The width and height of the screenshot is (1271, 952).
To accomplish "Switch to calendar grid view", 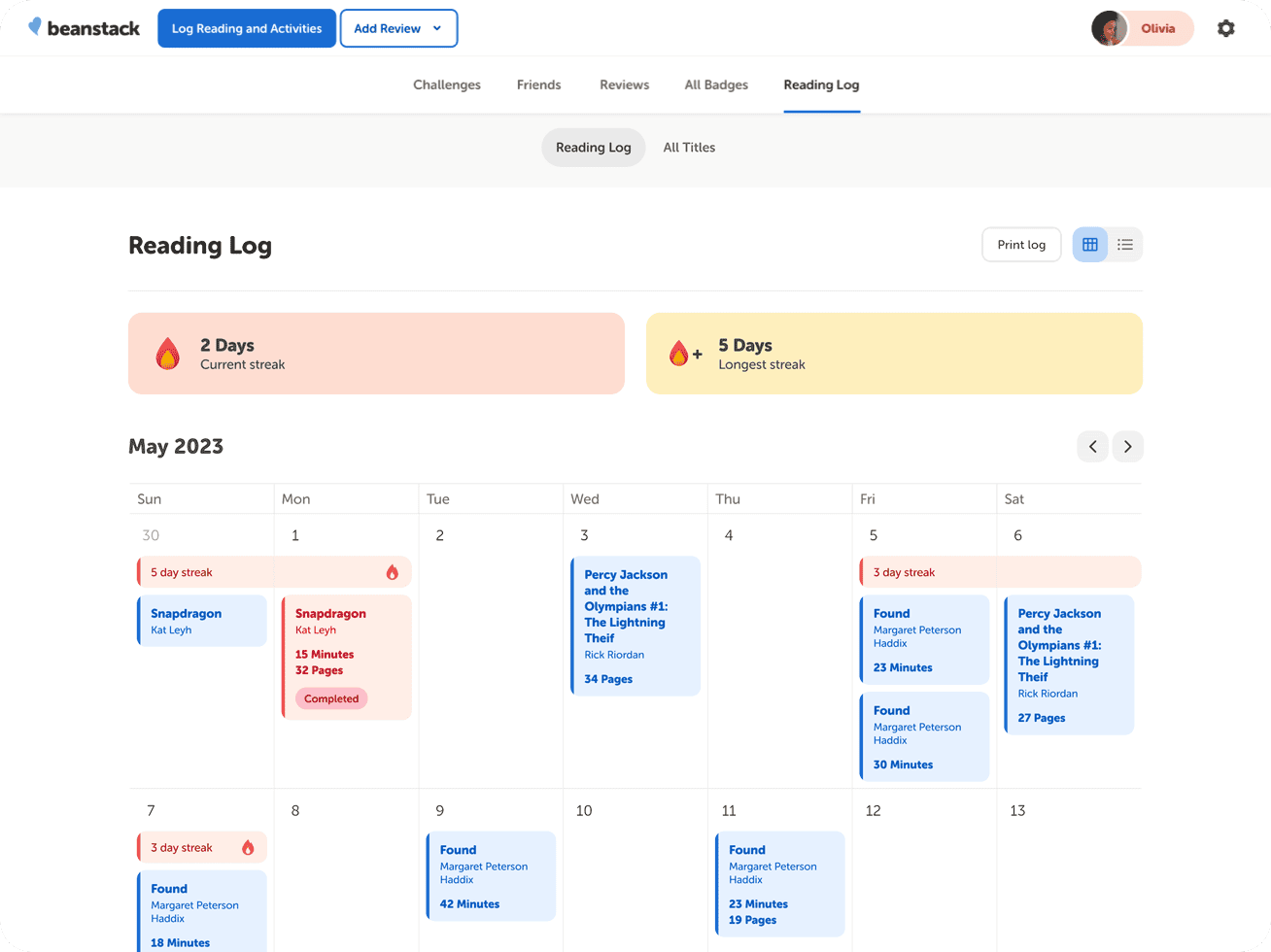I will [x=1089, y=245].
